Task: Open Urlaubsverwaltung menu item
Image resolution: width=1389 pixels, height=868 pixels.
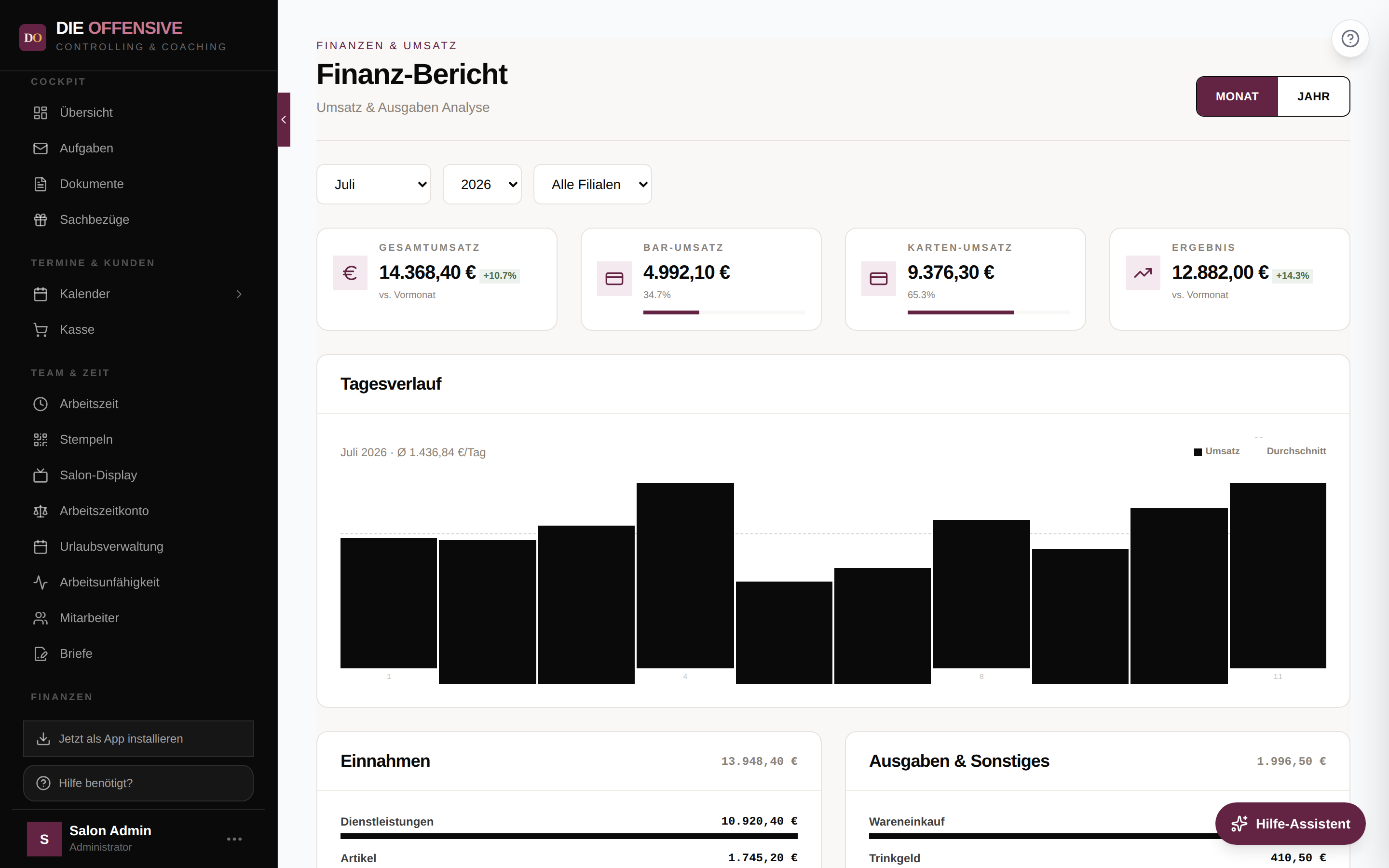Action: point(138,546)
